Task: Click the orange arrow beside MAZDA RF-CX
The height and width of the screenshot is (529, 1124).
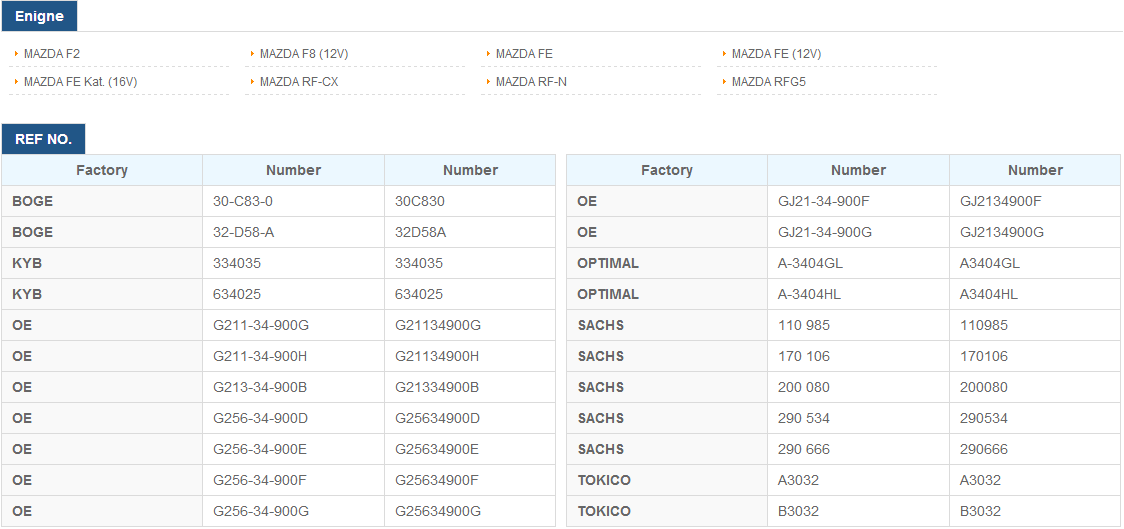Action: click(253, 82)
